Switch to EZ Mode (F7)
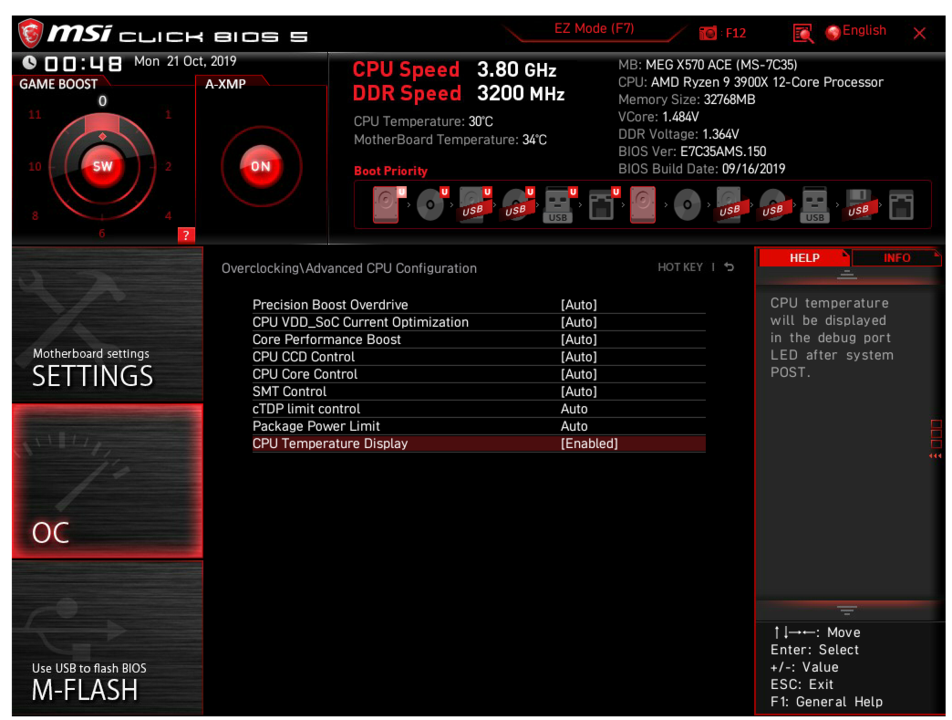Screen dimensions: 952x720 [x=594, y=29]
